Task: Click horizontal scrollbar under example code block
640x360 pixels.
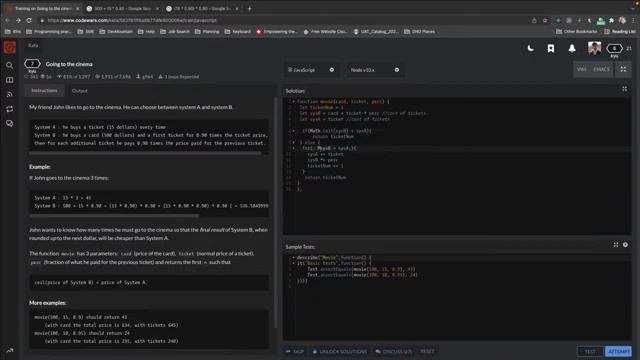Action: (x=114, y=216)
